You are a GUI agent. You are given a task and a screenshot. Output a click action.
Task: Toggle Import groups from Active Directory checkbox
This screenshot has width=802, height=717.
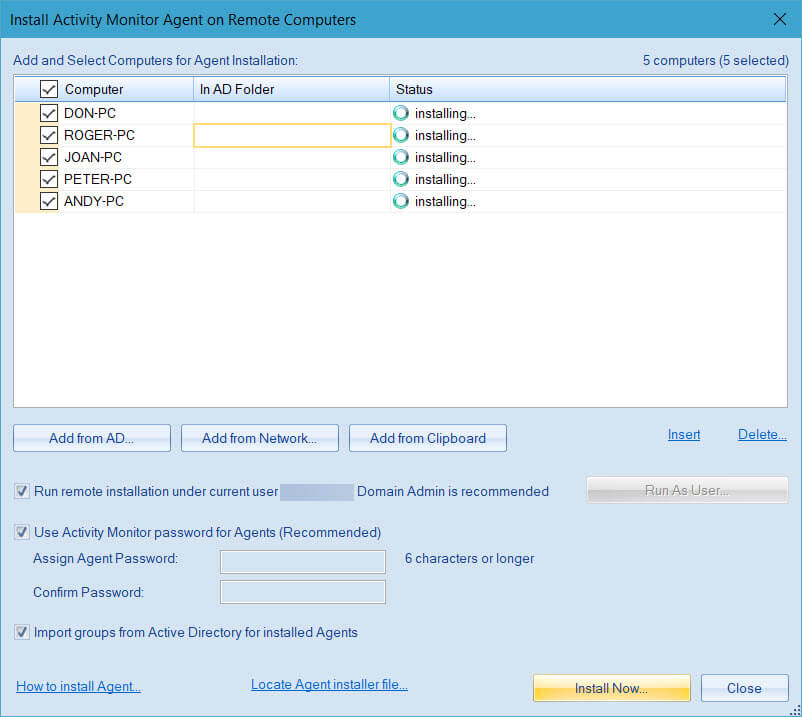coord(22,633)
